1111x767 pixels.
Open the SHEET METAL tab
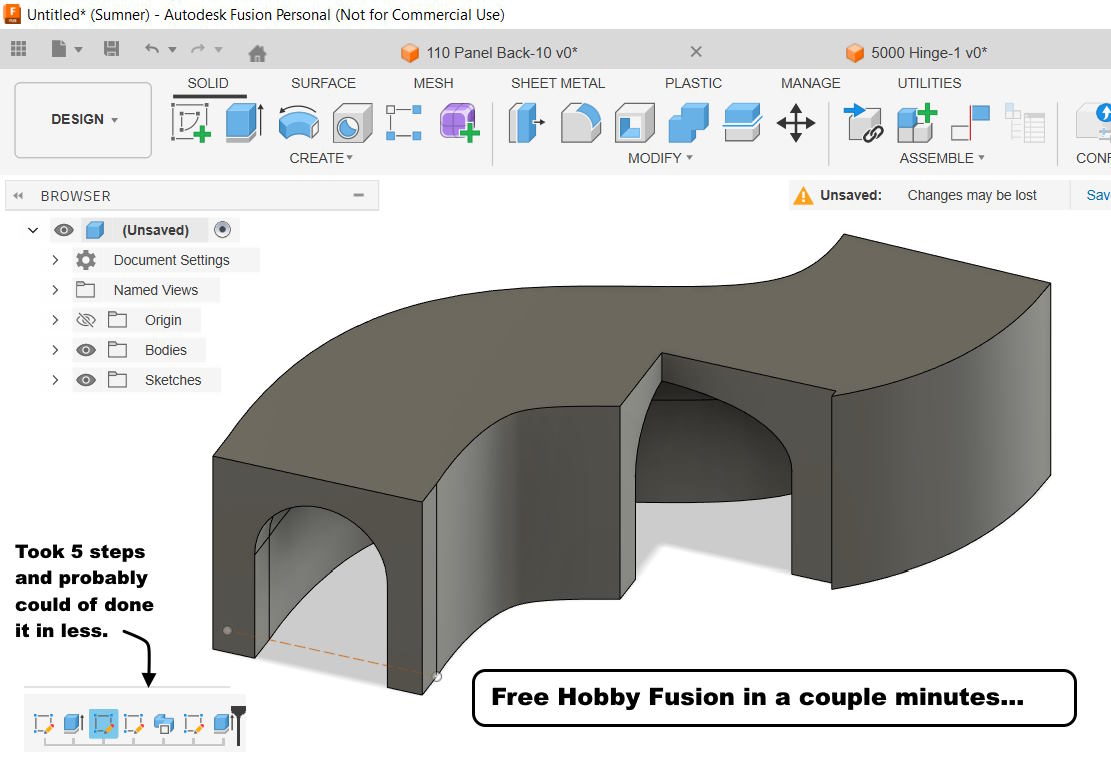(x=557, y=83)
